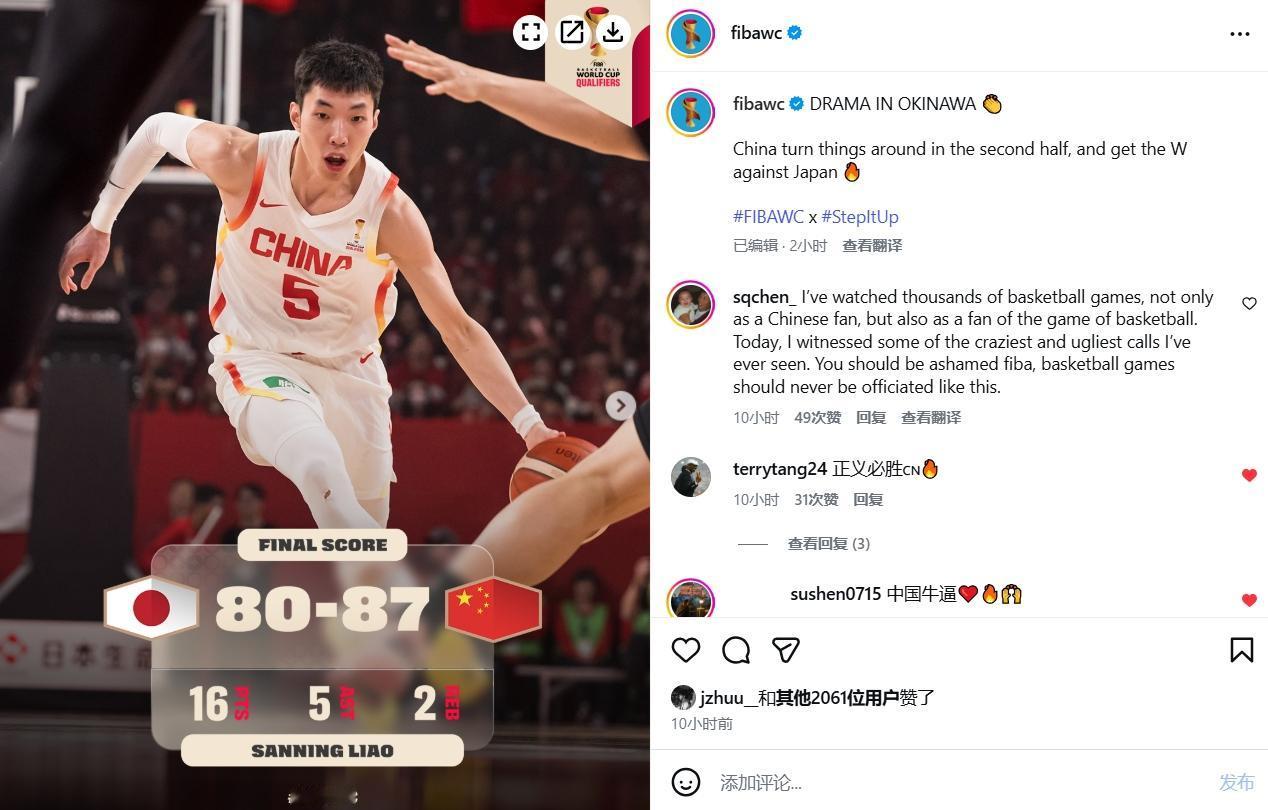The width and height of the screenshot is (1268, 810).
Task: Expand the 3 replies under terrytang24
Action: (x=828, y=543)
